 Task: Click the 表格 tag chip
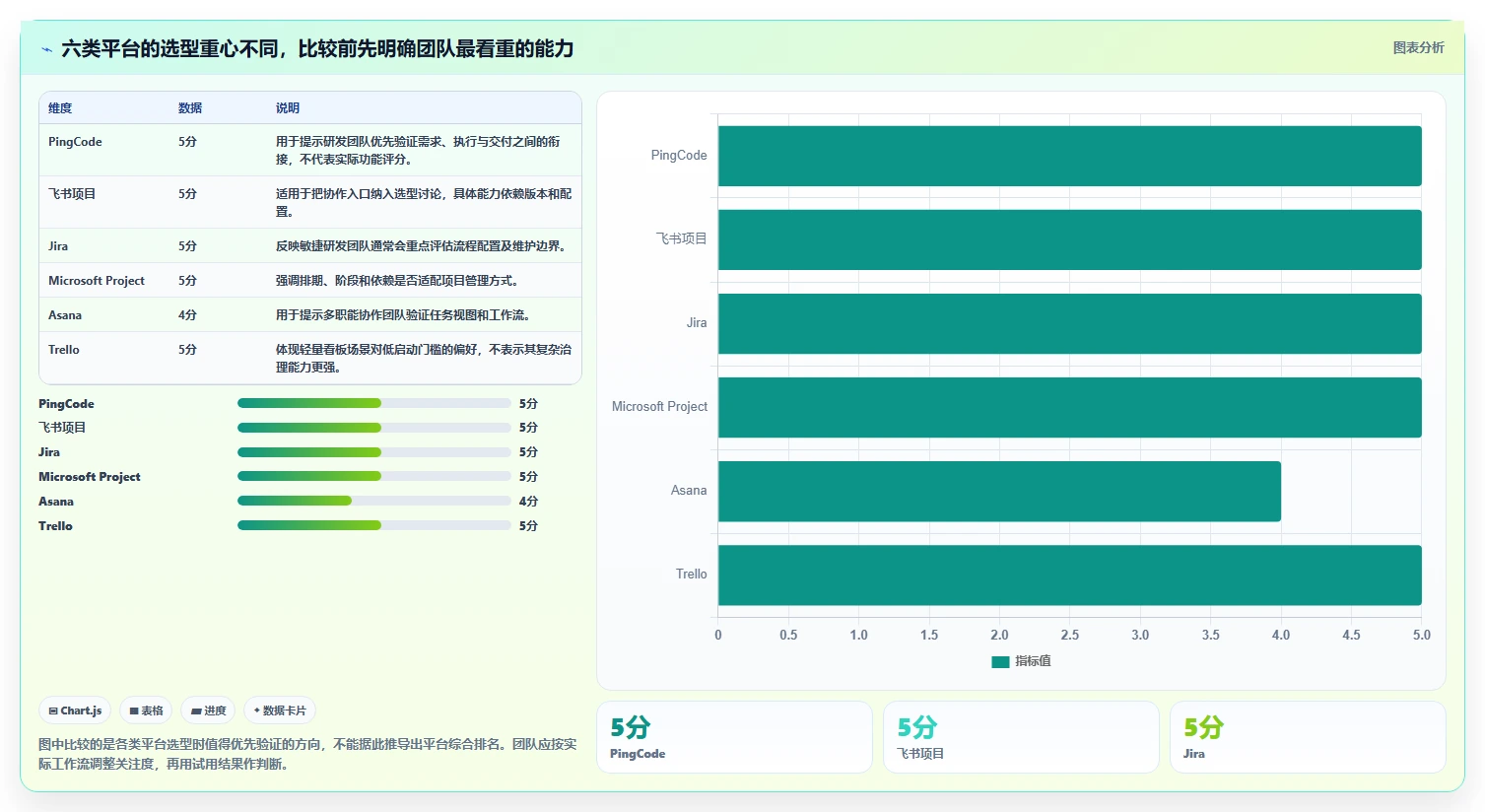point(146,710)
